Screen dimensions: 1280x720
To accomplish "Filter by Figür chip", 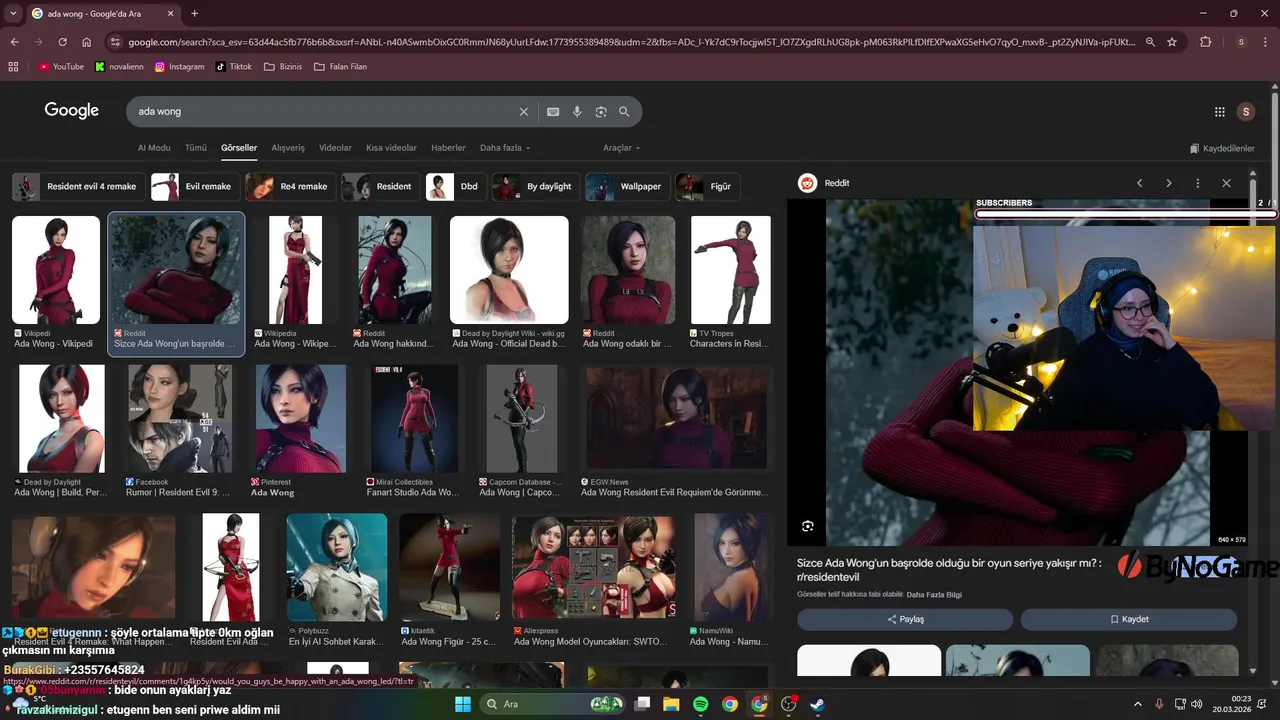I will click(707, 187).
